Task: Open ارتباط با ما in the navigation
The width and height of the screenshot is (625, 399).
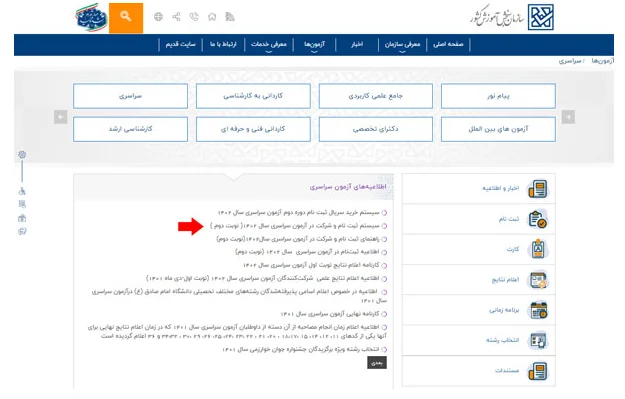Action: [x=223, y=44]
